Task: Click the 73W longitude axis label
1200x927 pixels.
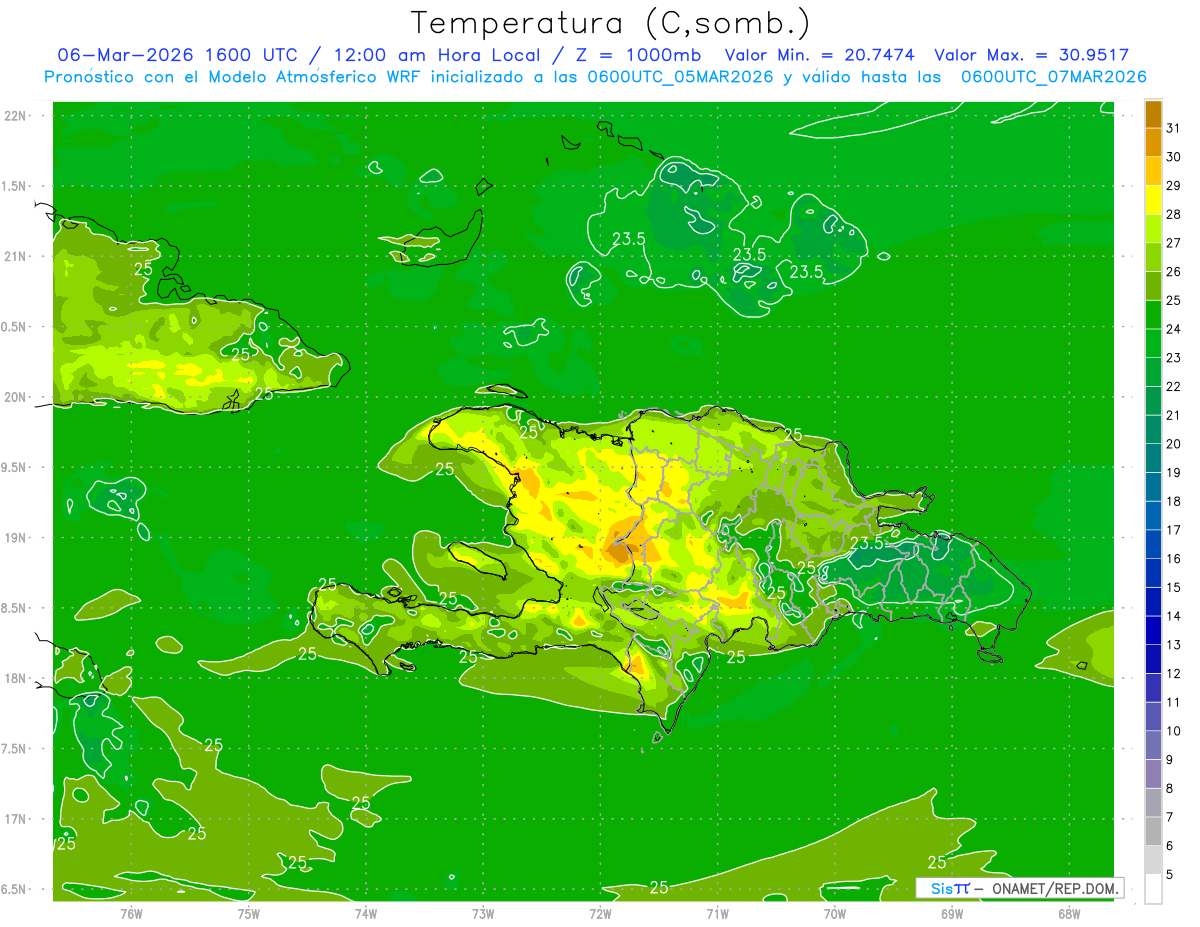Action: [x=483, y=914]
